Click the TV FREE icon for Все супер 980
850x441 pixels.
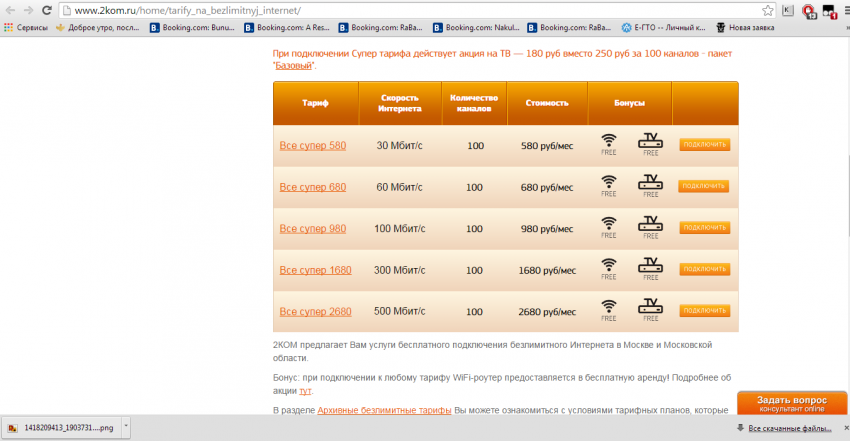point(651,225)
